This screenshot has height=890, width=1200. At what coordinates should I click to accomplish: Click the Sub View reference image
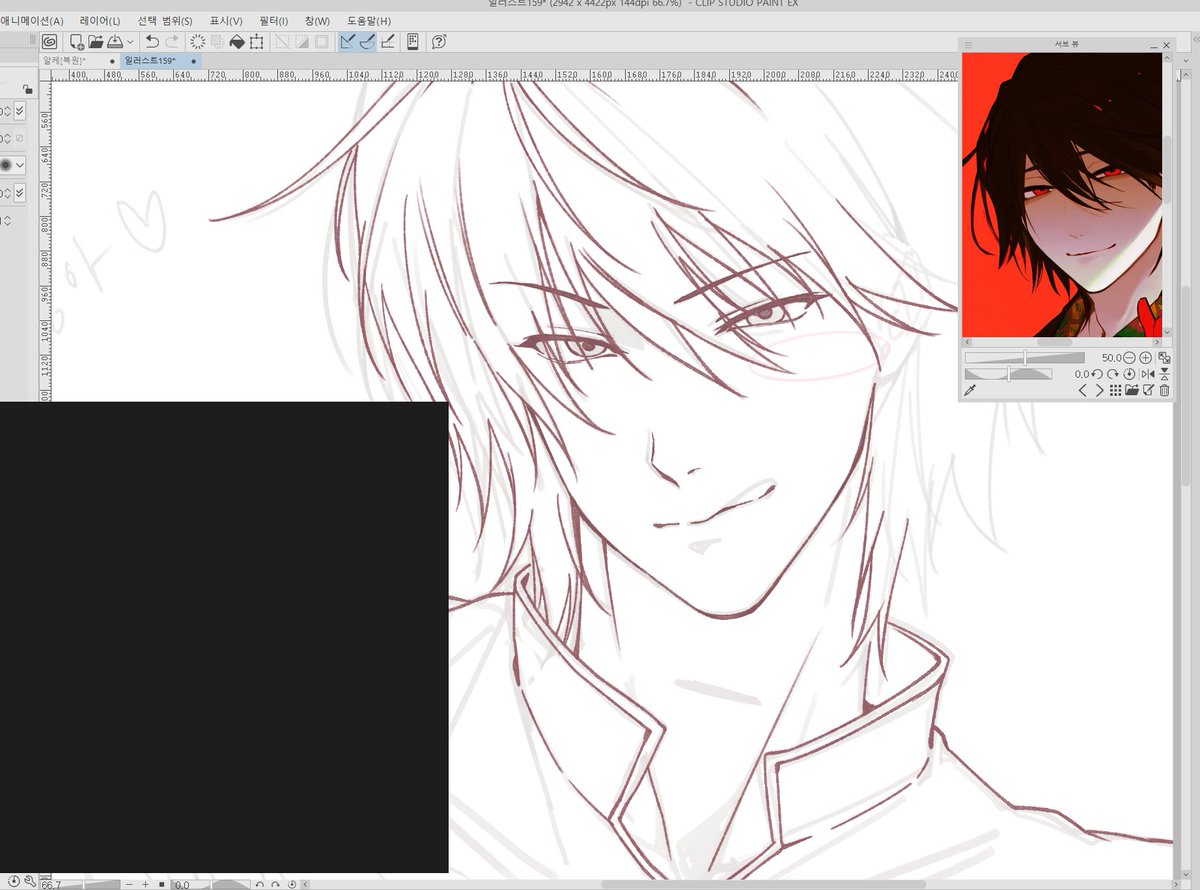(x=1062, y=195)
